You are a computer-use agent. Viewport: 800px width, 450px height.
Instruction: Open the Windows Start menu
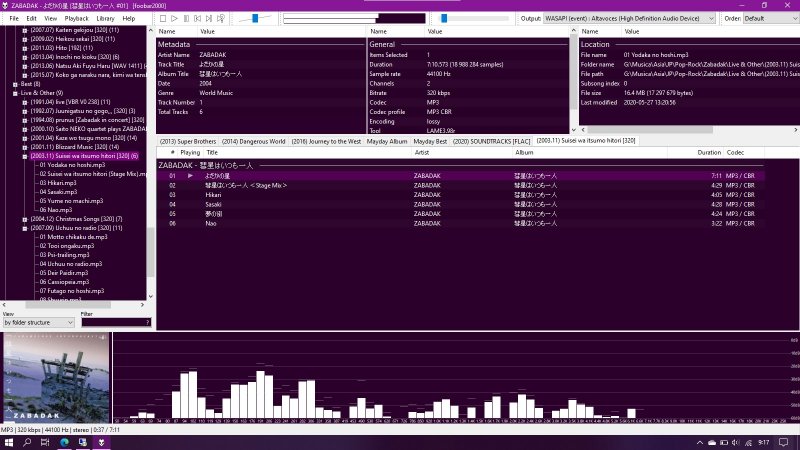(x=9, y=442)
